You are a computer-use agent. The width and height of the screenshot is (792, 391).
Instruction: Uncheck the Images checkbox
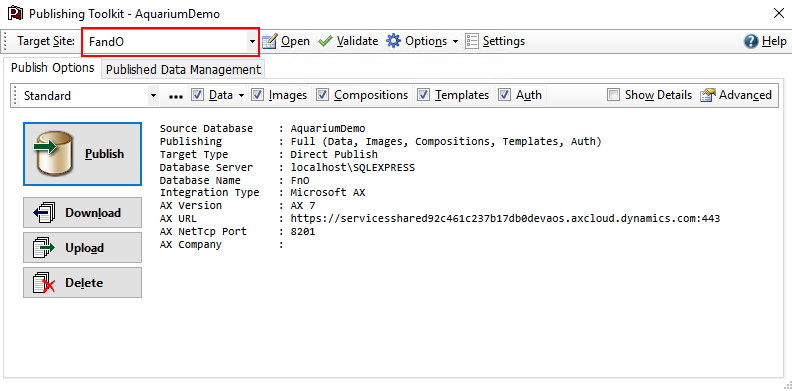[258, 95]
